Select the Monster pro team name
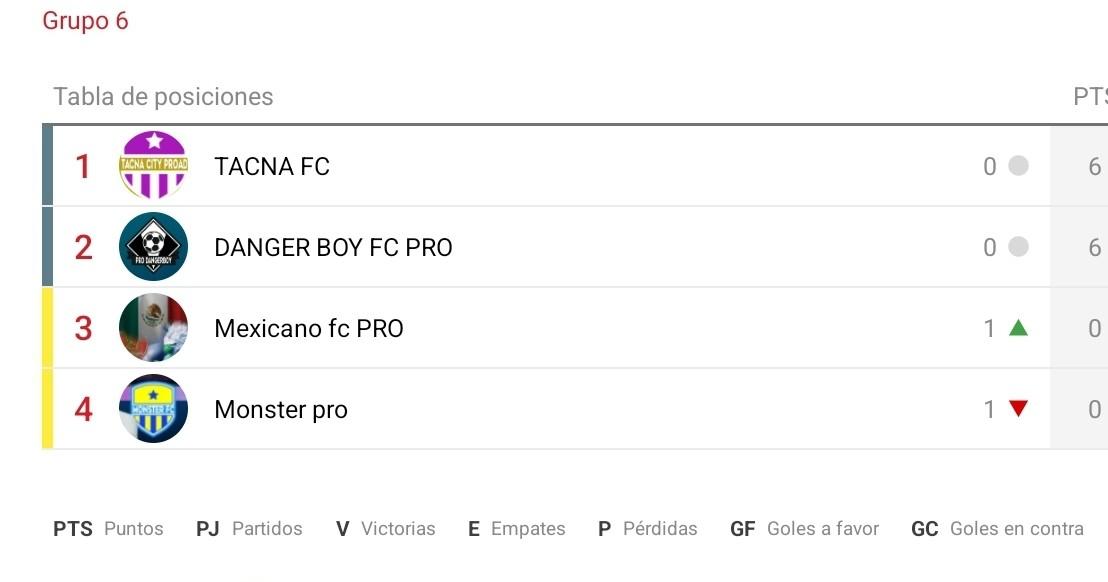 click(x=281, y=409)
